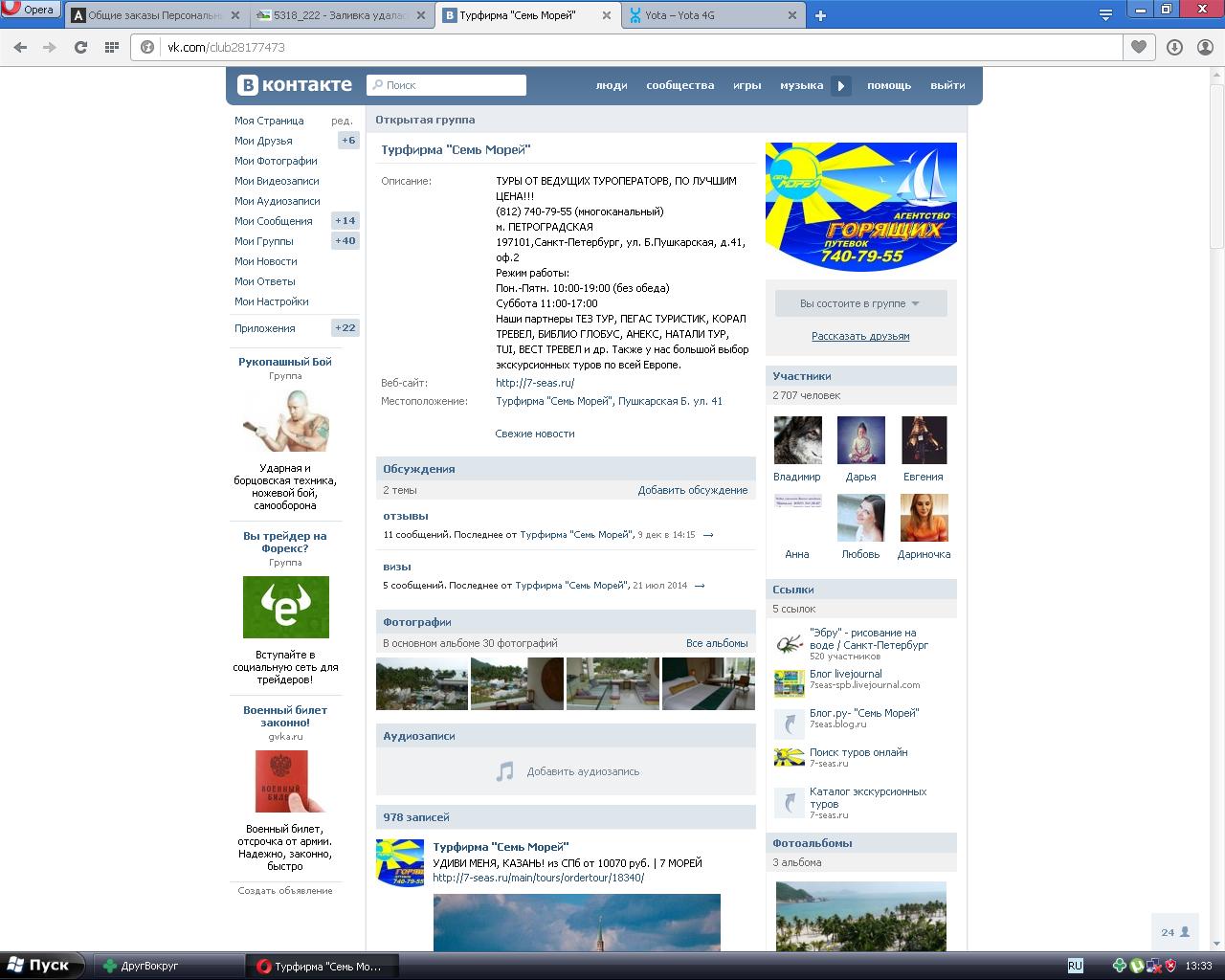Click the Добавить аудиозапись link
The height and width of the screenshot is (980, 1225).
583,771
